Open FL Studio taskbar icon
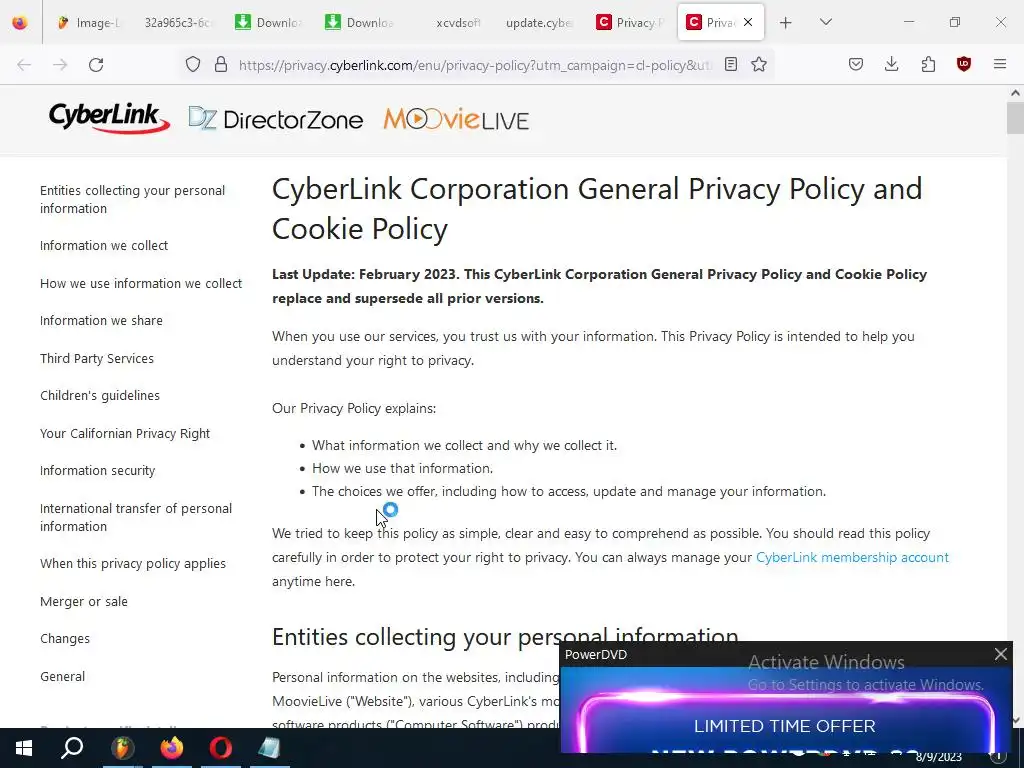Screen dimensions: 1024x768 click(122, 748)
